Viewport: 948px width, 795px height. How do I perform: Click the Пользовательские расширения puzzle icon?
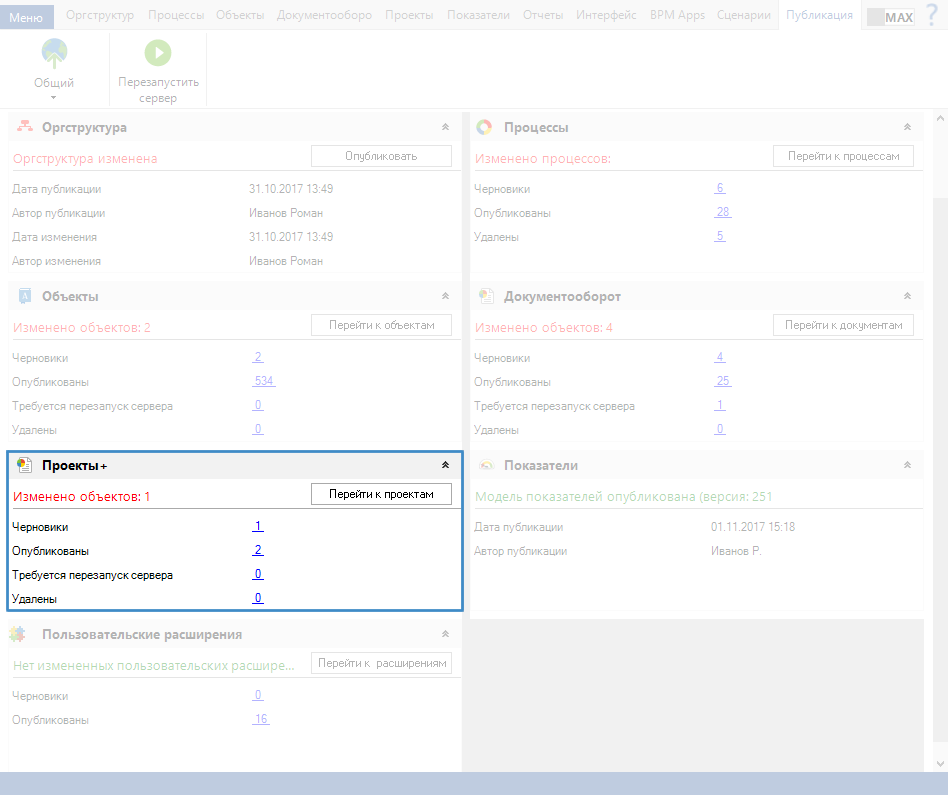pos(18,634)
